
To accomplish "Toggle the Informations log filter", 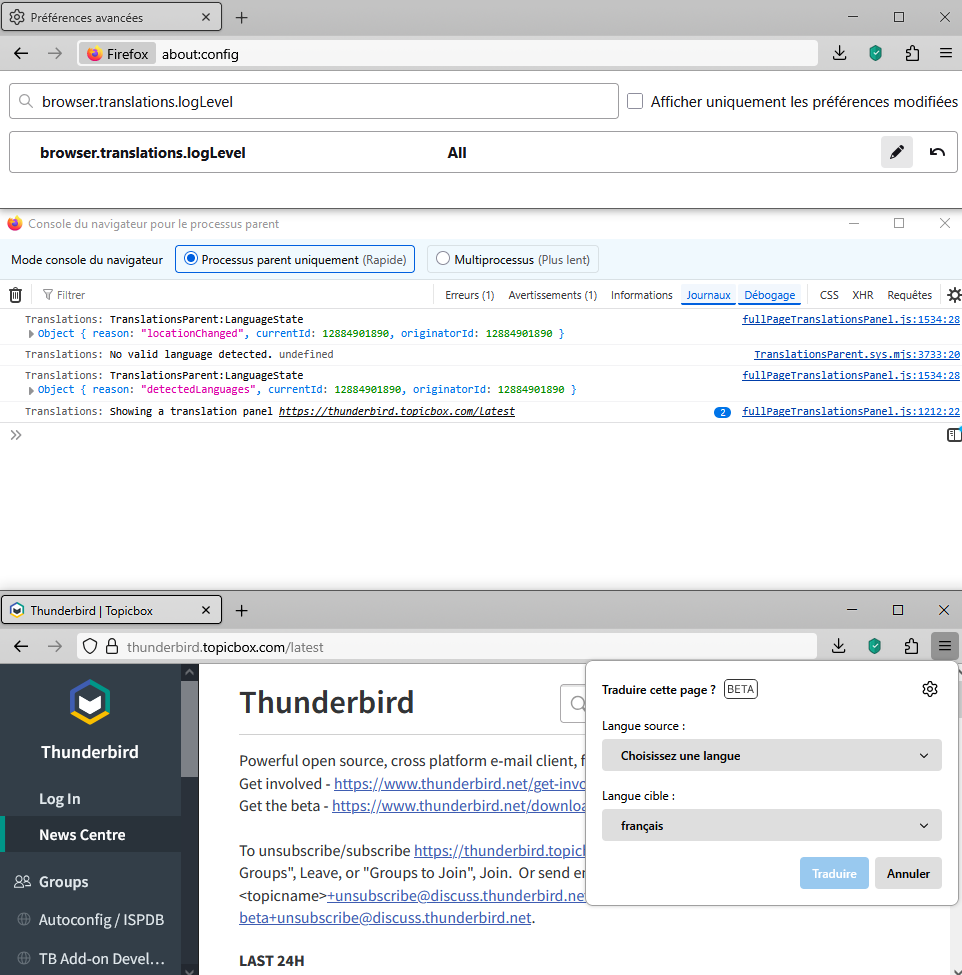I will point(641,295).
